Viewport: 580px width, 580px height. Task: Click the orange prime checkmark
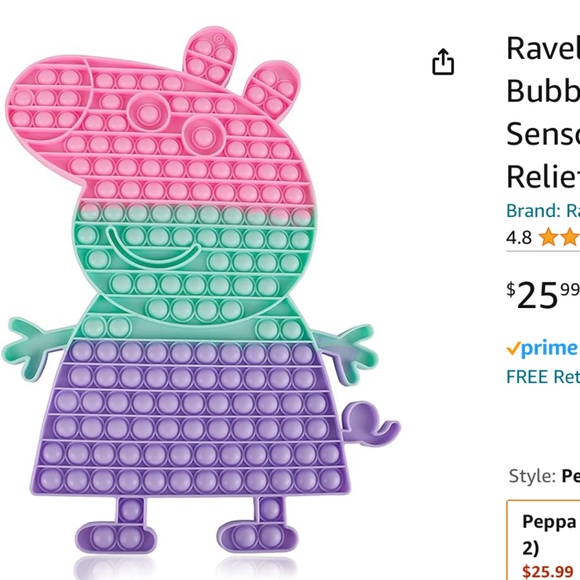pos(513,348)
